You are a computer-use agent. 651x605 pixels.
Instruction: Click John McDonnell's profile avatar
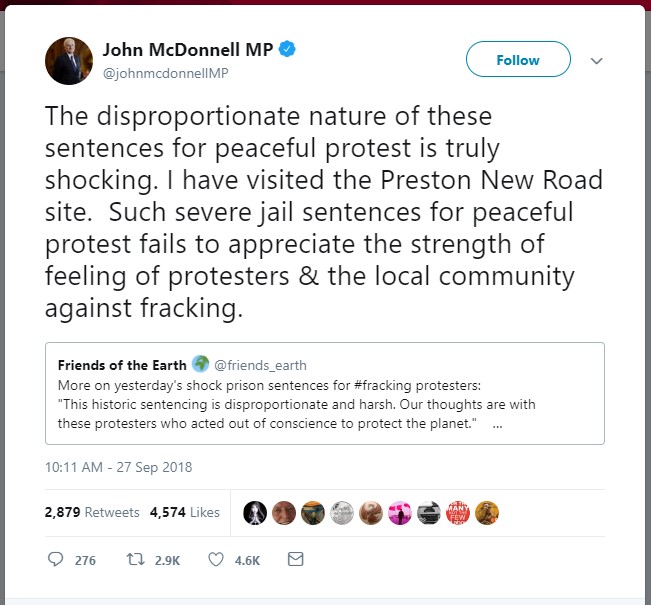(x=69, y=60)
